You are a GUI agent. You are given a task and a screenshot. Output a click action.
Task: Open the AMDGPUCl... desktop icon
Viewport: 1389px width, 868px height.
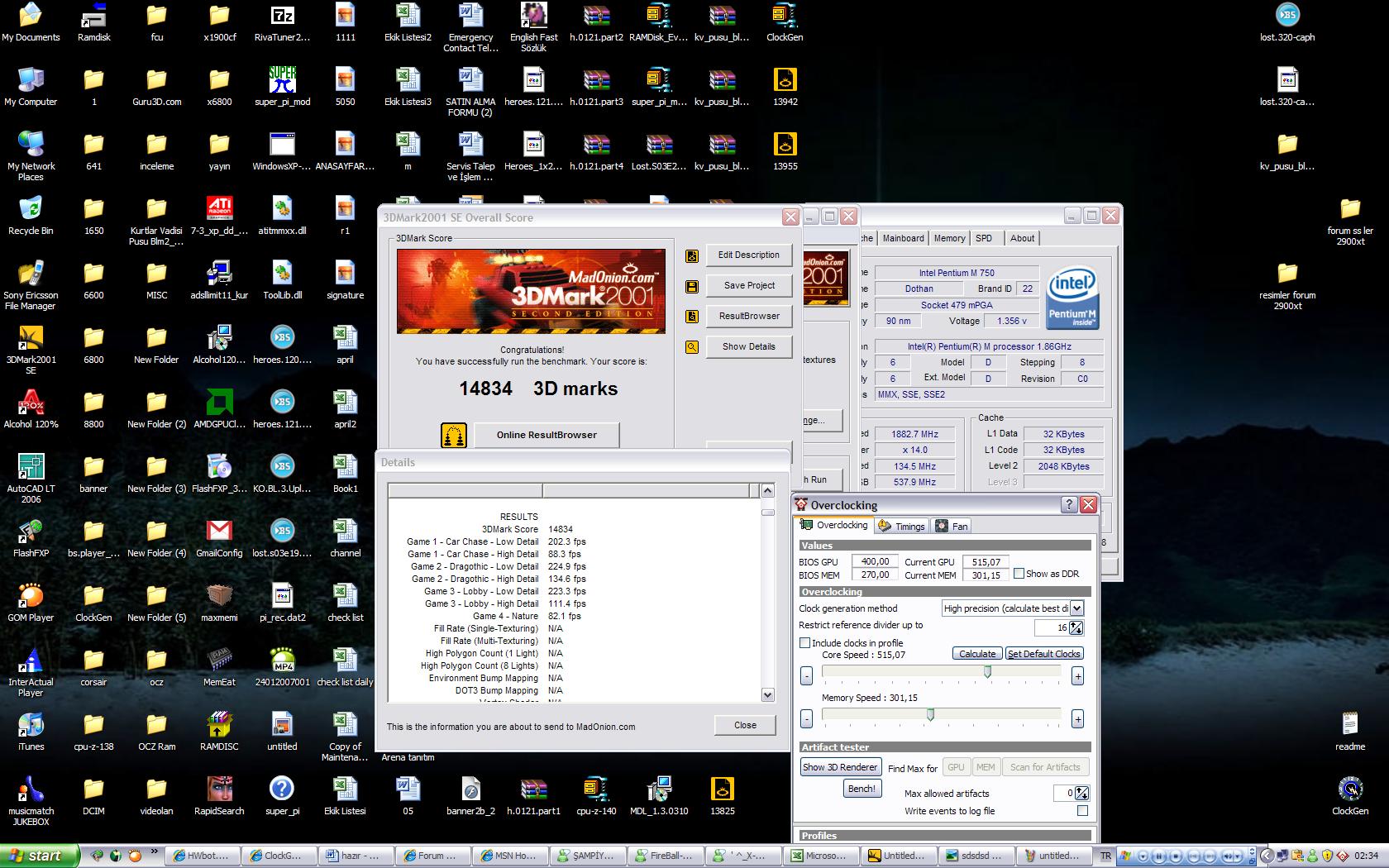[x=219, y=409]
